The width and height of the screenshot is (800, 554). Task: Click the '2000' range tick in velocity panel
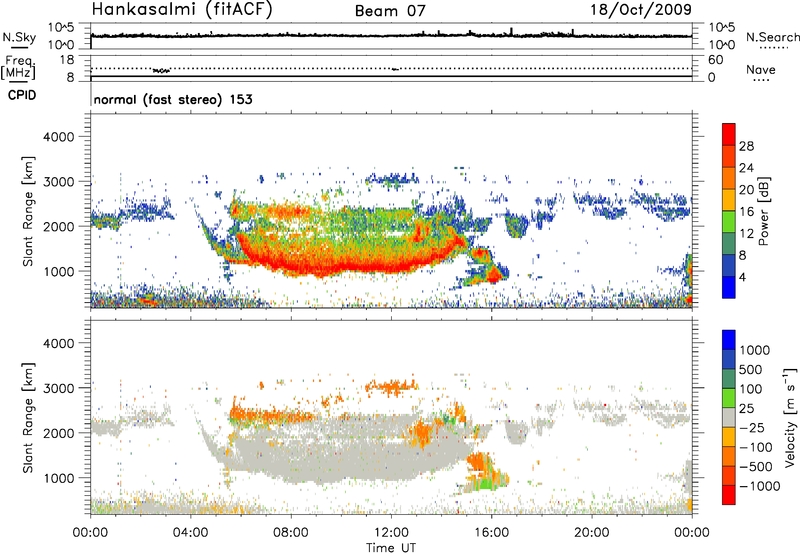click(x=58, y=433)
